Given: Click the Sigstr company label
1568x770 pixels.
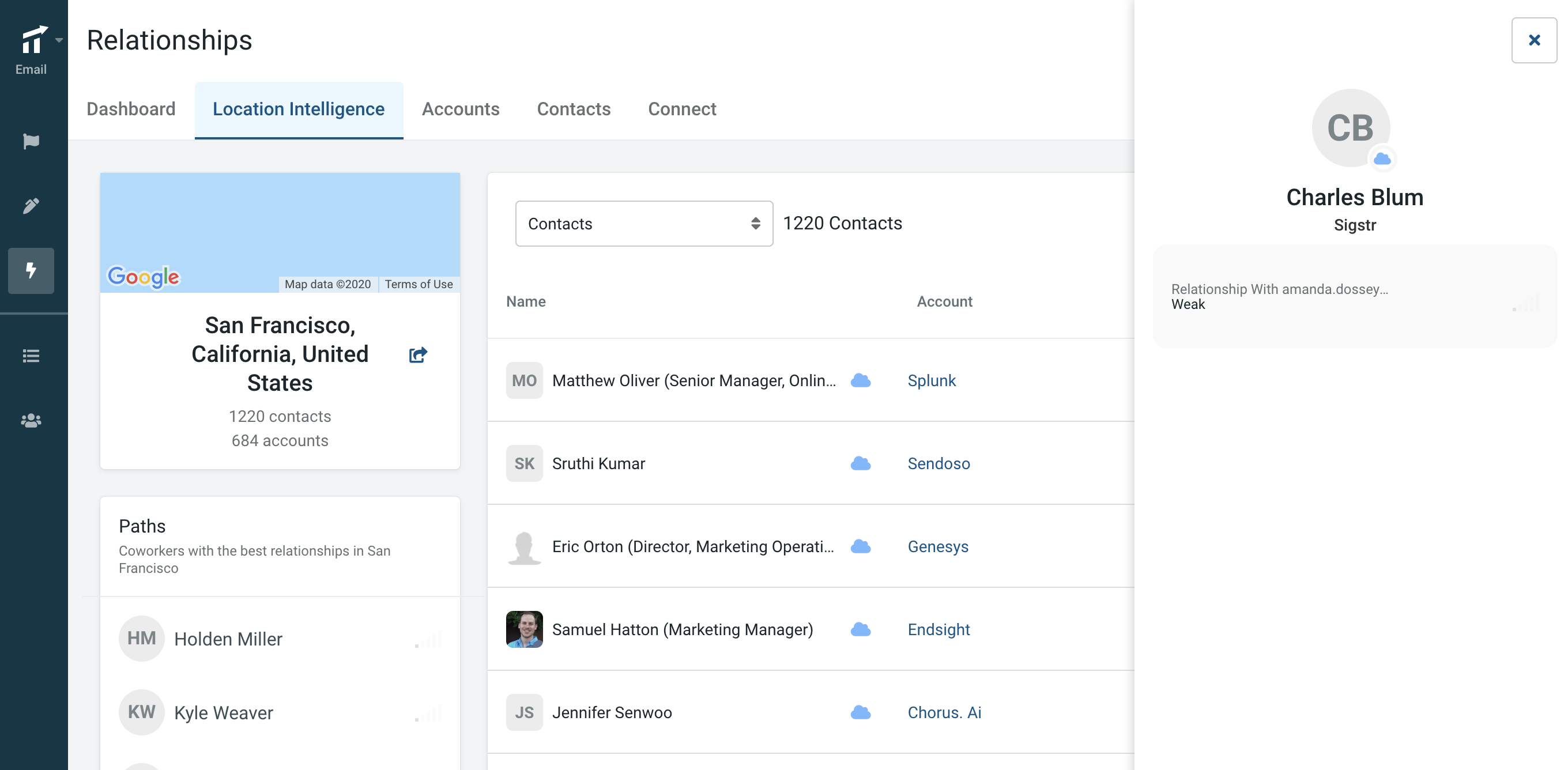Looking at the screenshot, I should [x=1354, y=225].
